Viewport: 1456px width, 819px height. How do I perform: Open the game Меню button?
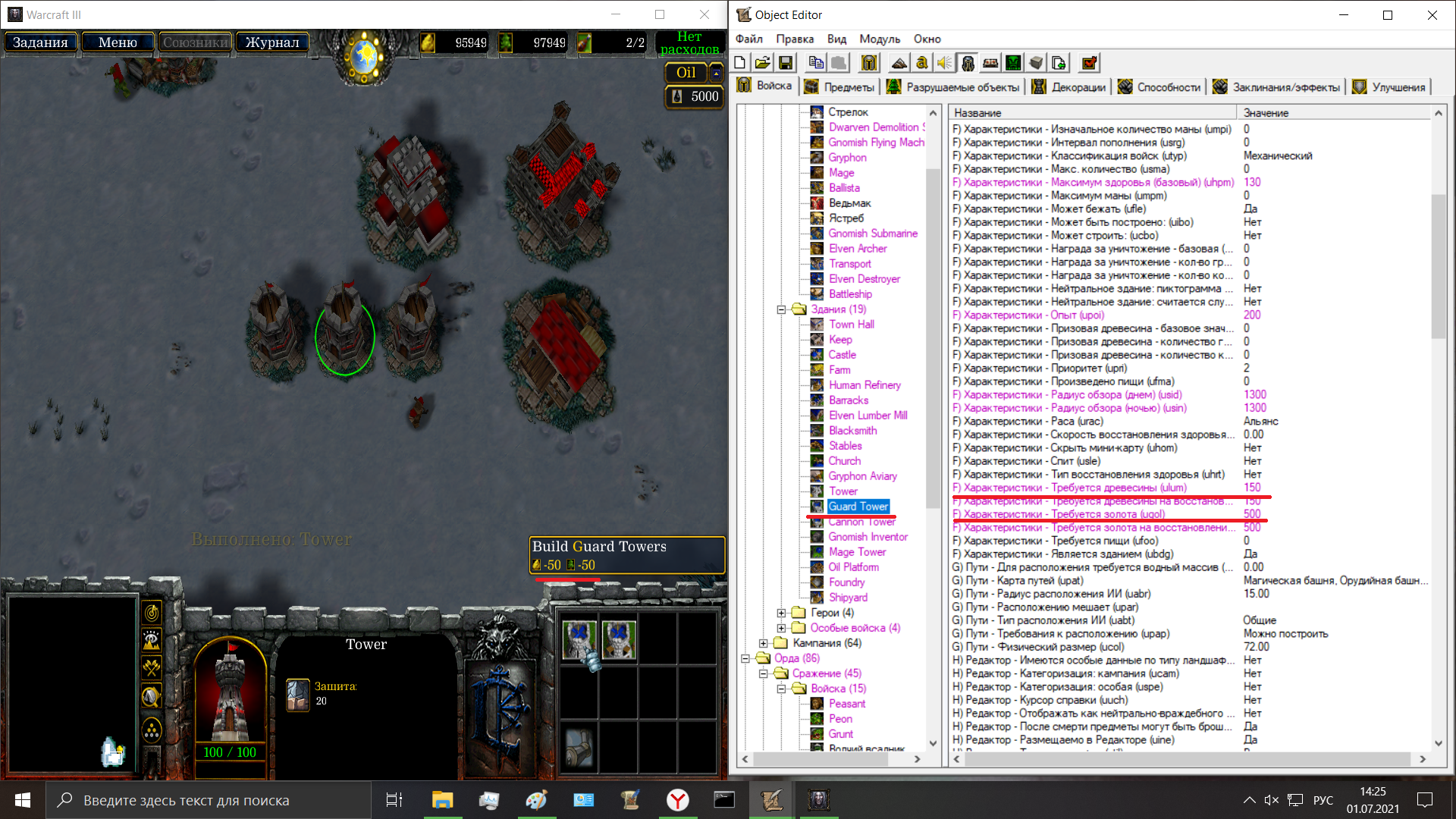118,42
